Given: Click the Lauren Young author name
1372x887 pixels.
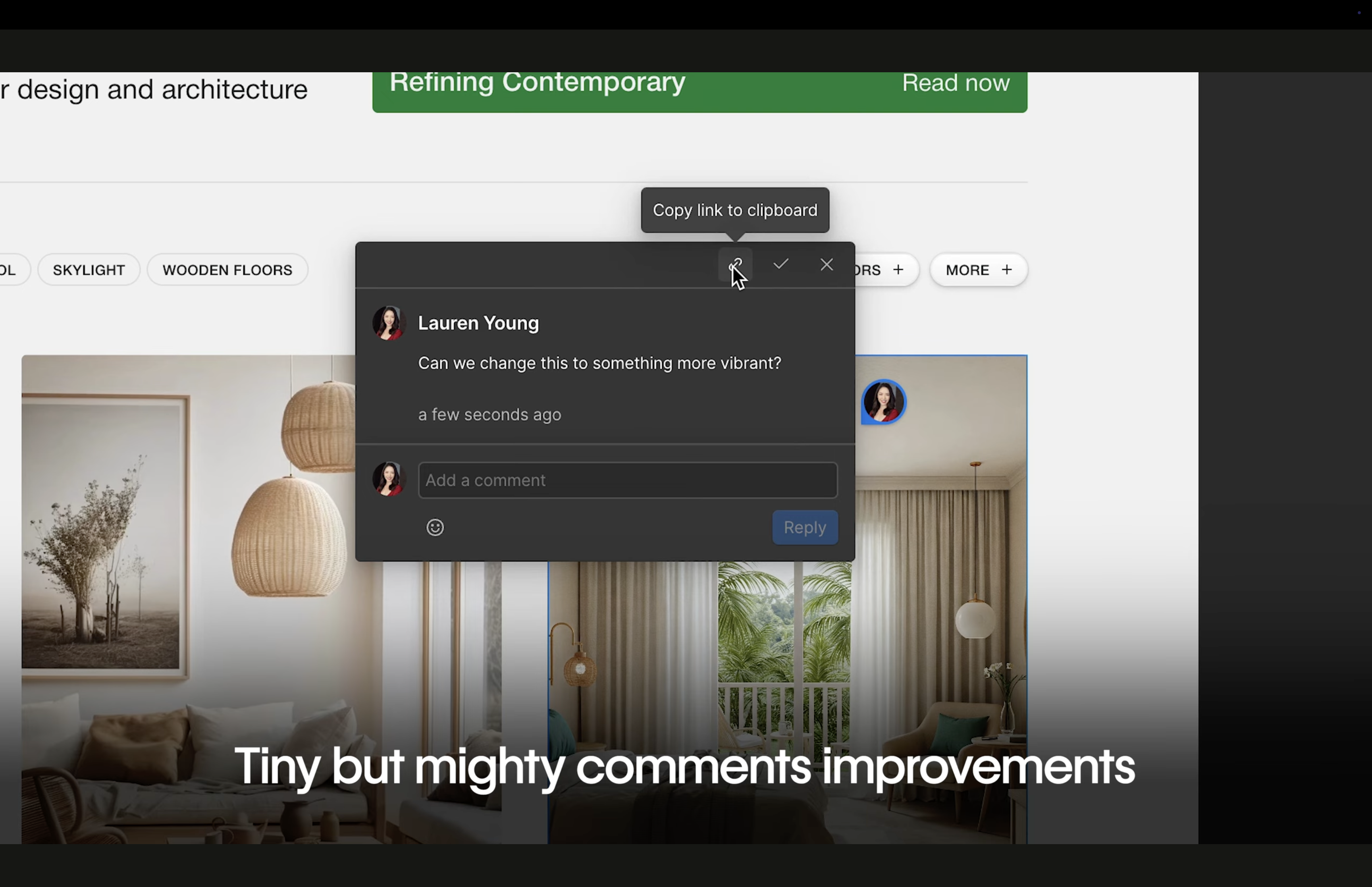Looking at the screenshot, I should click(x=478, y=323).
